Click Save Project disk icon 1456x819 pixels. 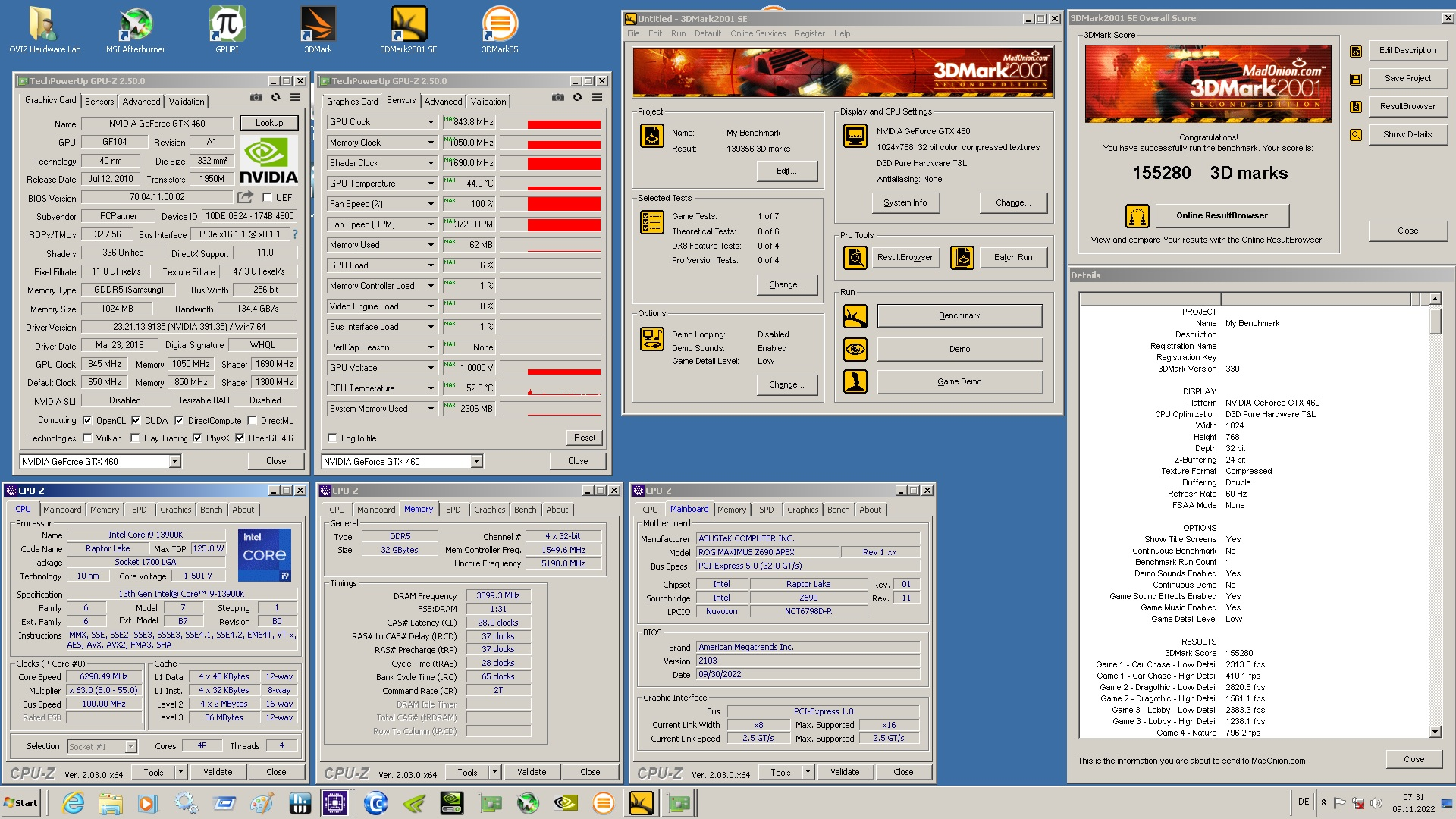point(1356,79)
